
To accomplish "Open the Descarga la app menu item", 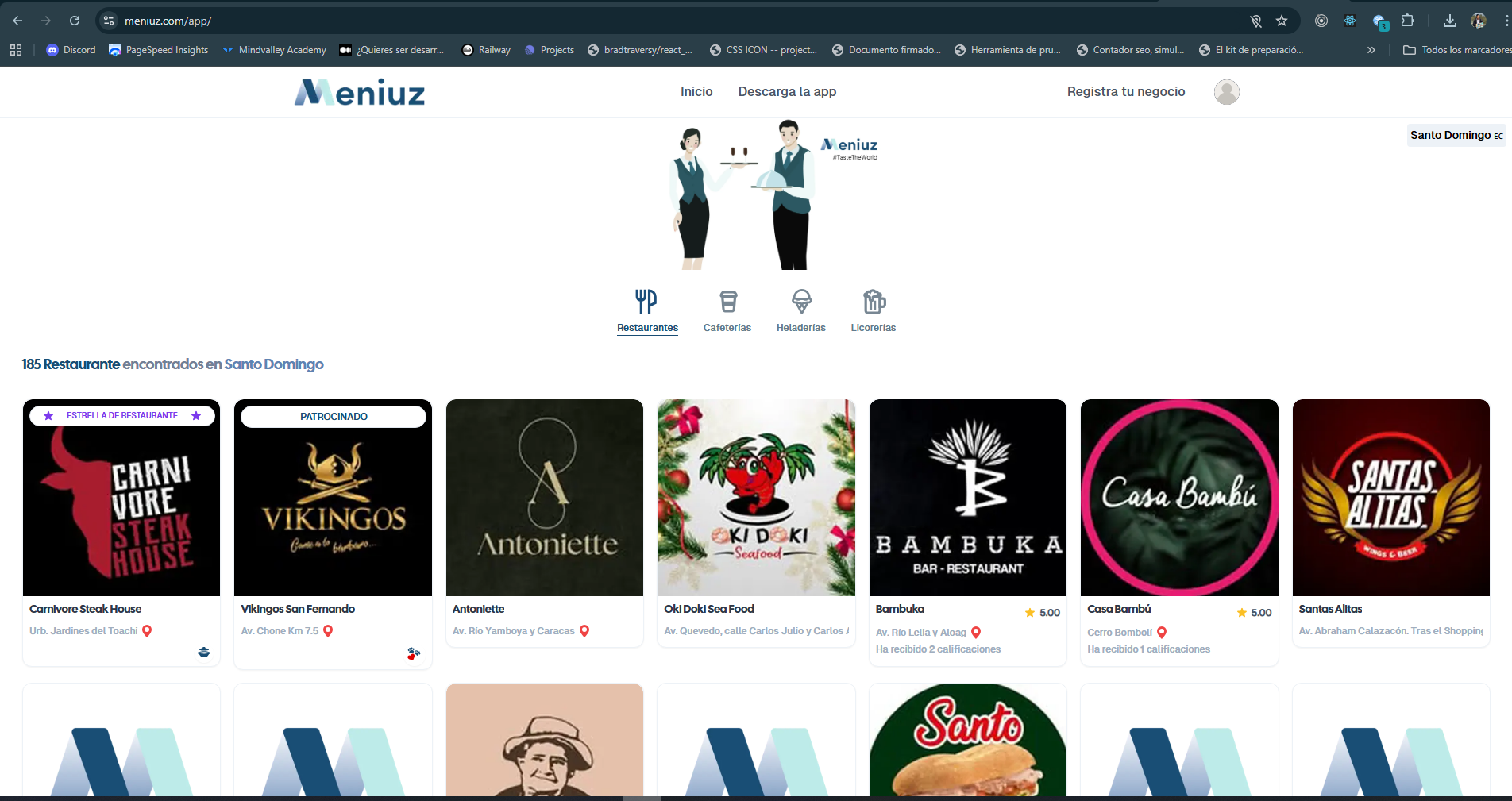I will coord(787,91).
